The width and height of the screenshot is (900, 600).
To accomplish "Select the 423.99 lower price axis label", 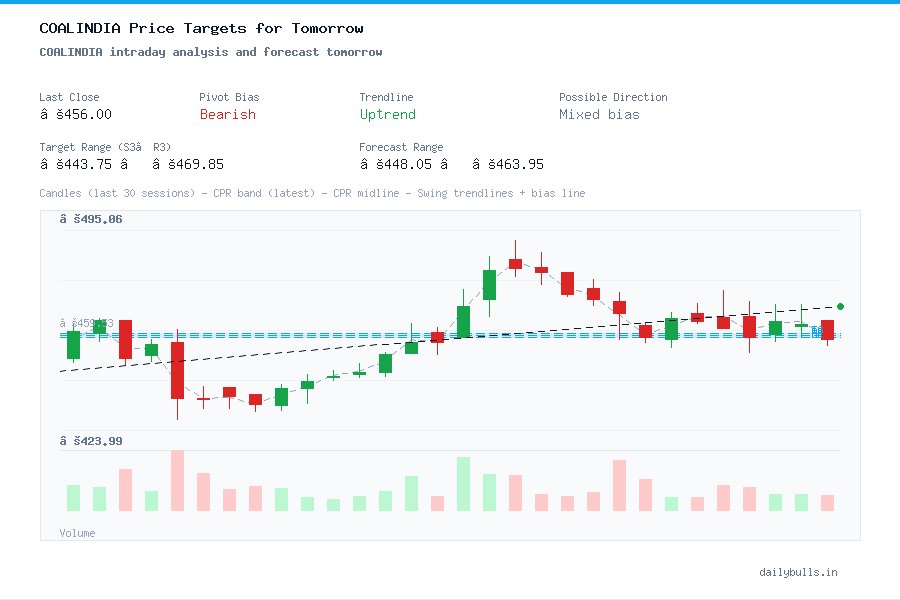I will (91, 441).
